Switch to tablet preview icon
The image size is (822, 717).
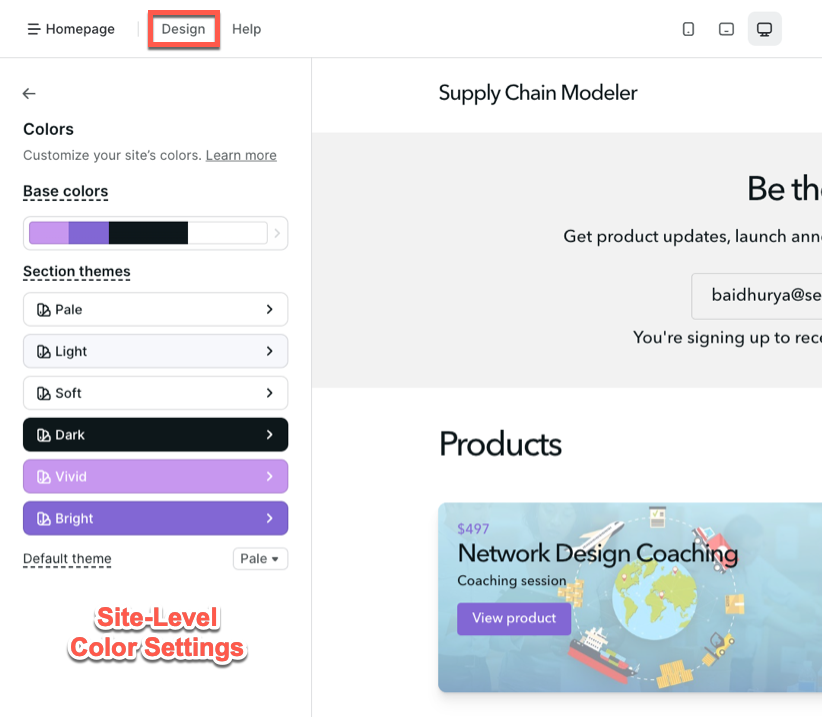coord(726,29)
